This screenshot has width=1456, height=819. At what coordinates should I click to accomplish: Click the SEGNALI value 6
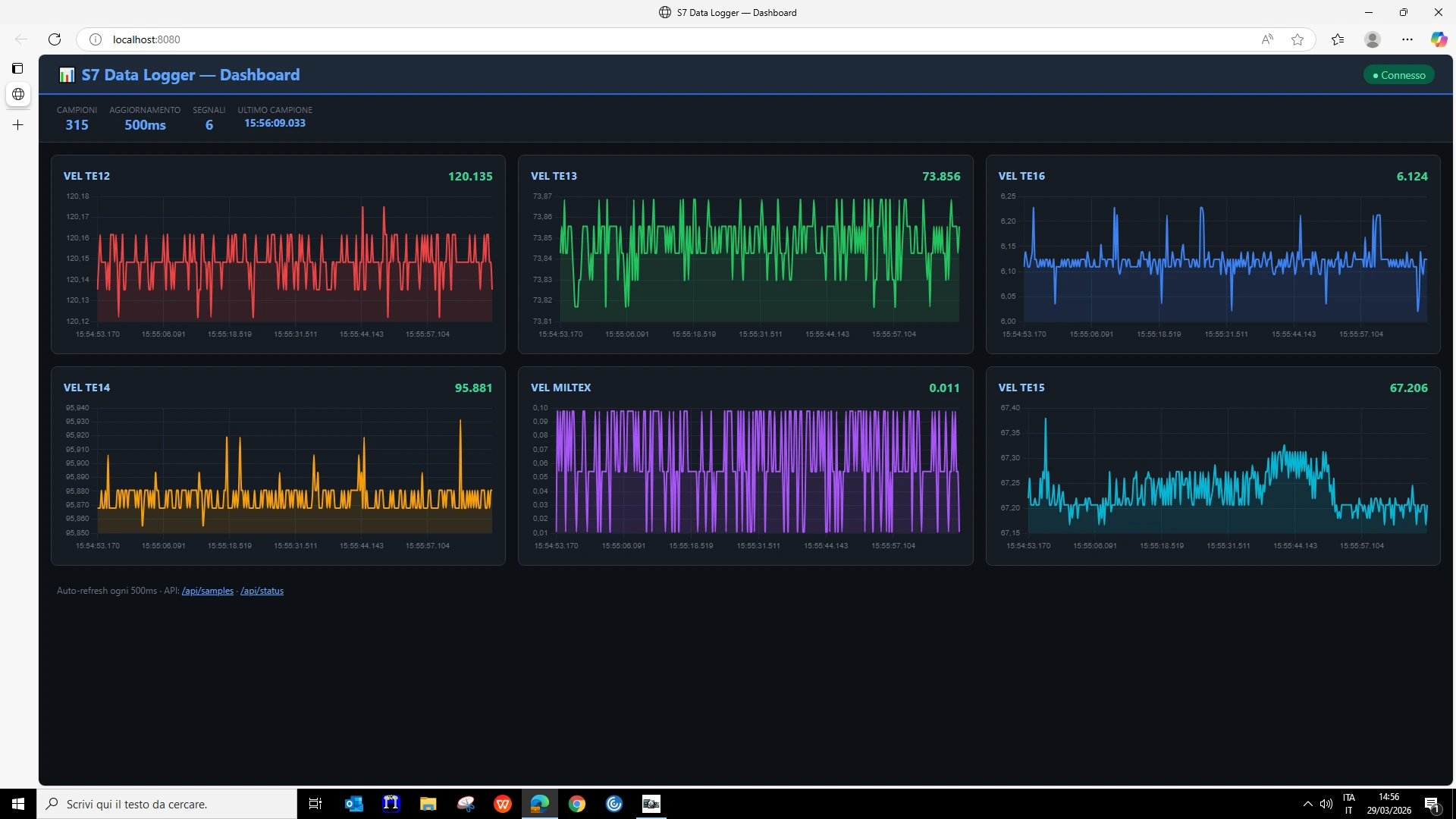pos(209,125)
